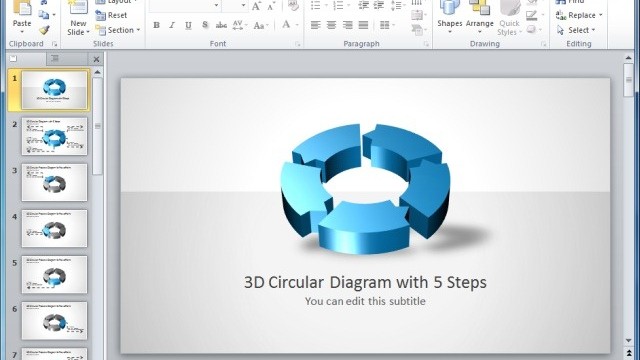Screen dimensions: 640x360
Task: Switch to the Slides thumbnail tab
Action: [26, 59]
